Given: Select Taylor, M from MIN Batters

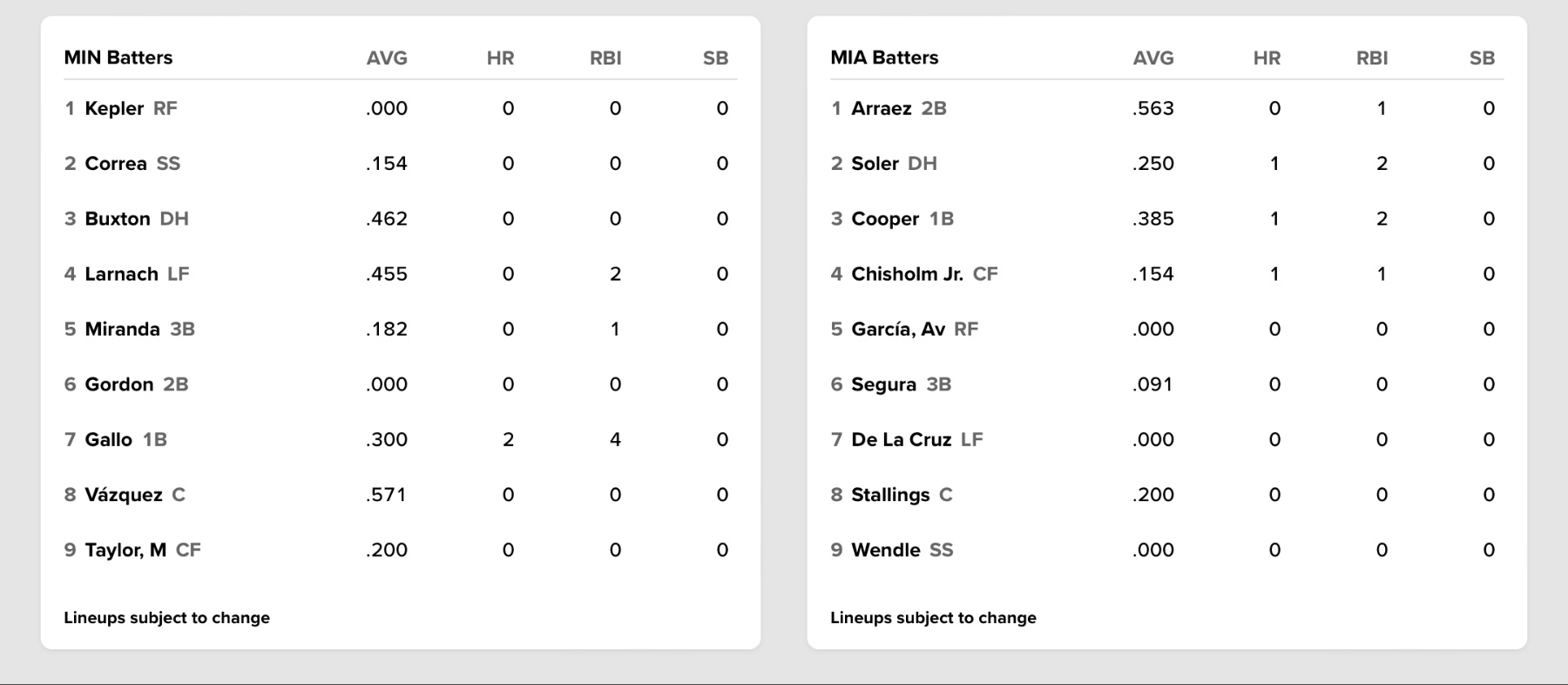Looking at the screenshot, I should pyautogui.click(x=125, y=550).
